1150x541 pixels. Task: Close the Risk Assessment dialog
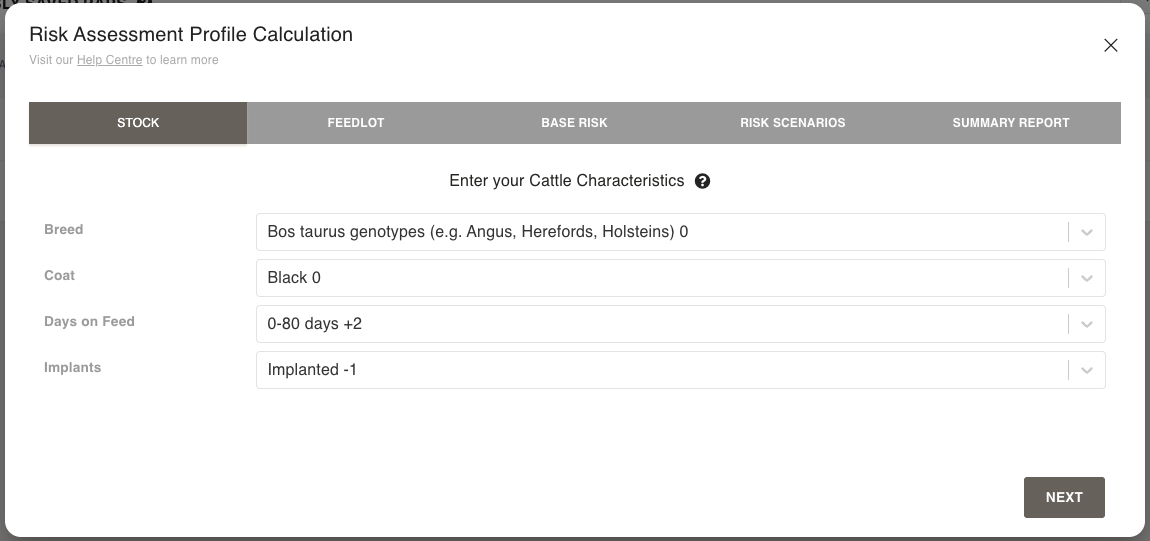click(1110, 45)
